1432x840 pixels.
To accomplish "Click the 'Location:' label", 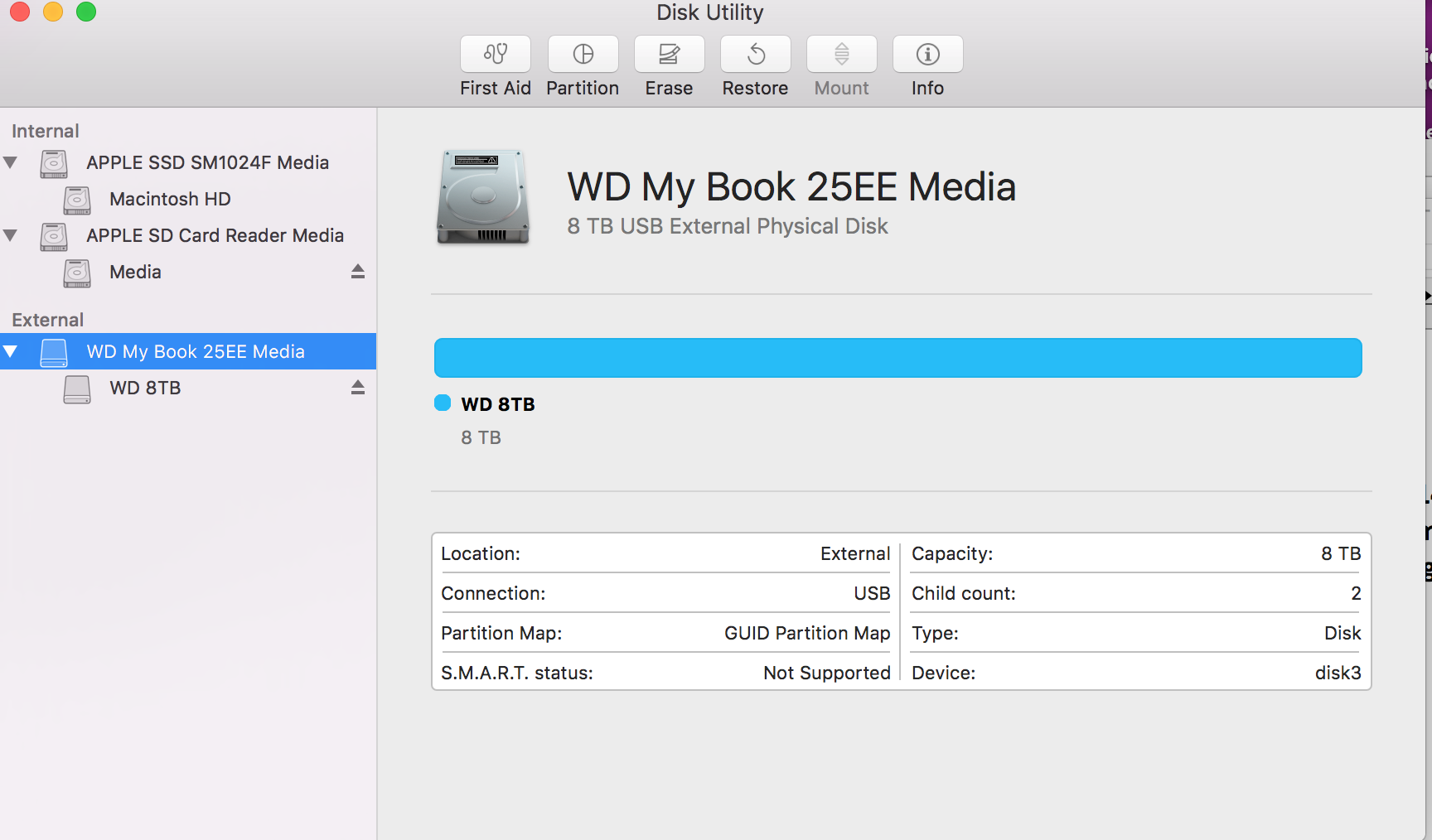I will (481, 553).
